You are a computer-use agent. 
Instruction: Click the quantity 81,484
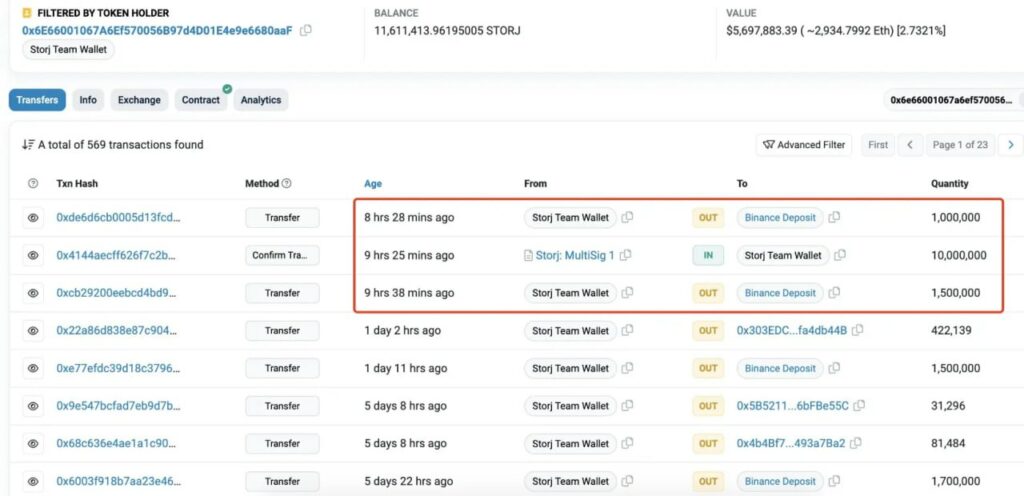click(x=948, y=444)
